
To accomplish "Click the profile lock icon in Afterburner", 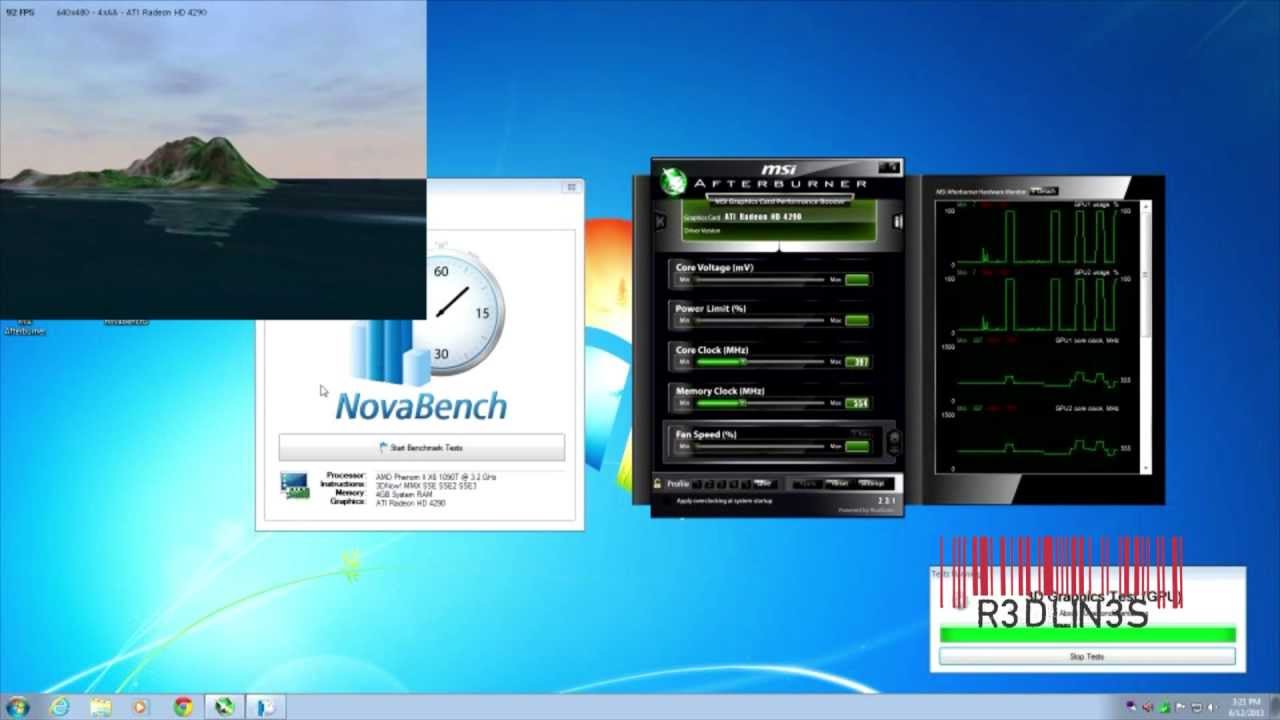I will click(x=657, y=483).
